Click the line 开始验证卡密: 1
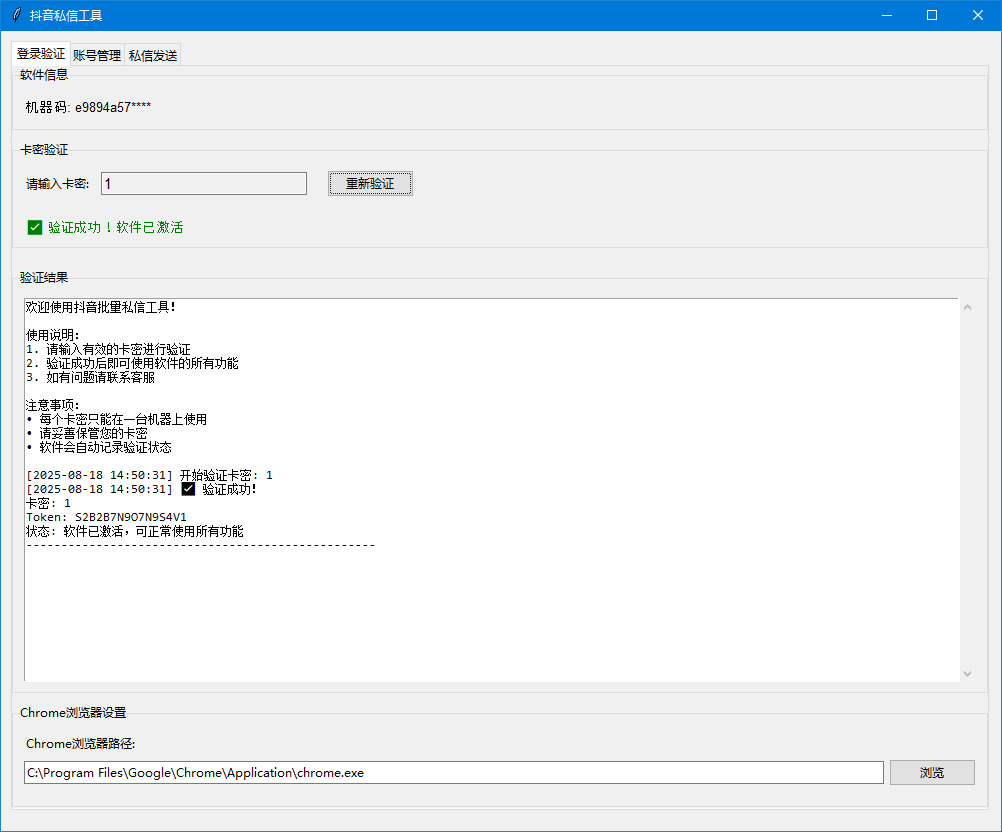Viewport: 1002px width, 832px height. click(226, 475)
